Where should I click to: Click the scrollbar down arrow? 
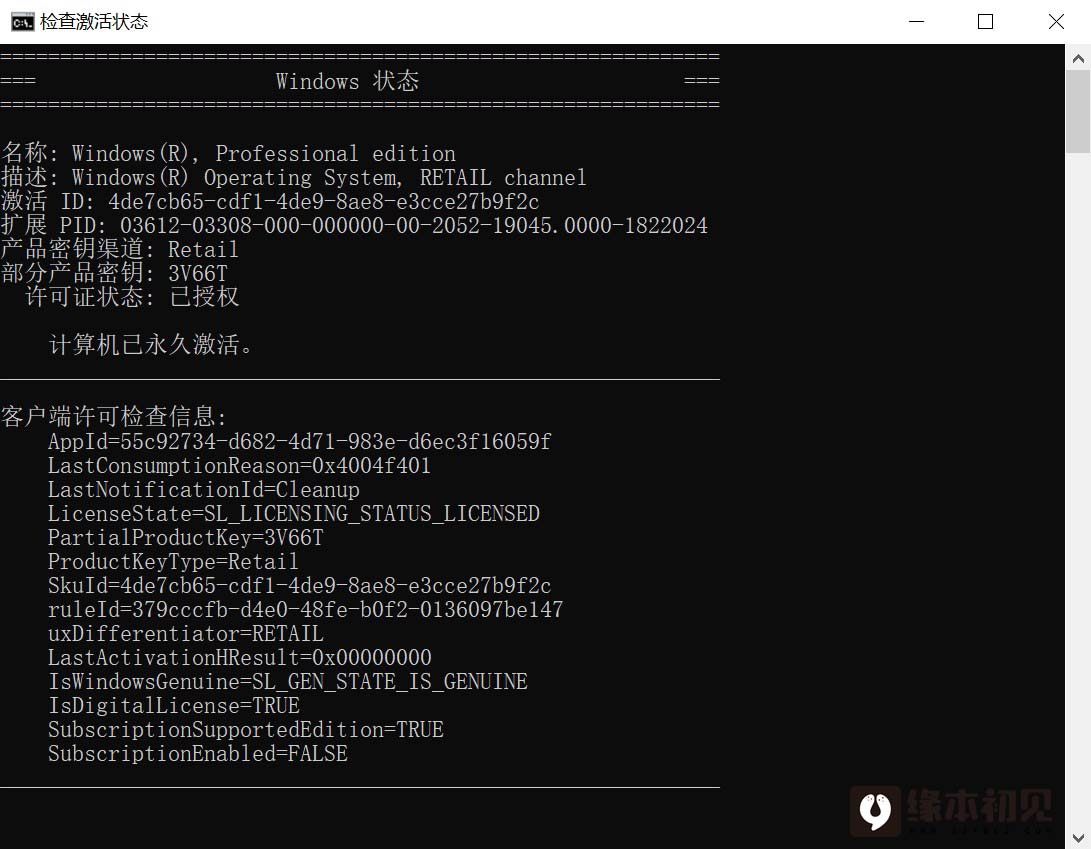coord(1078,837)
